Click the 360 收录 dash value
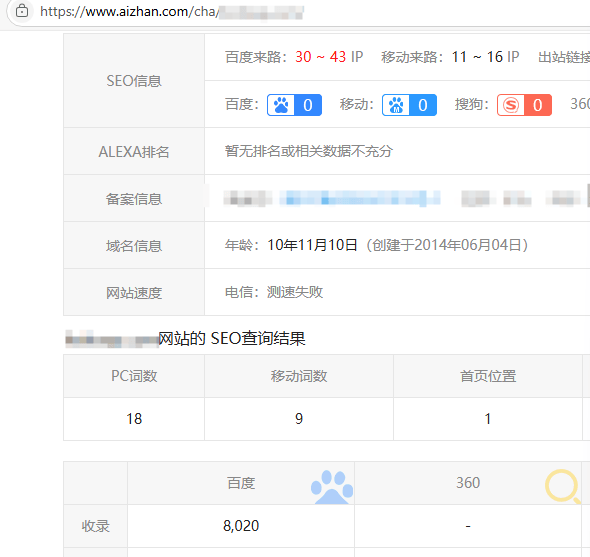 click(x=468, y=526)
